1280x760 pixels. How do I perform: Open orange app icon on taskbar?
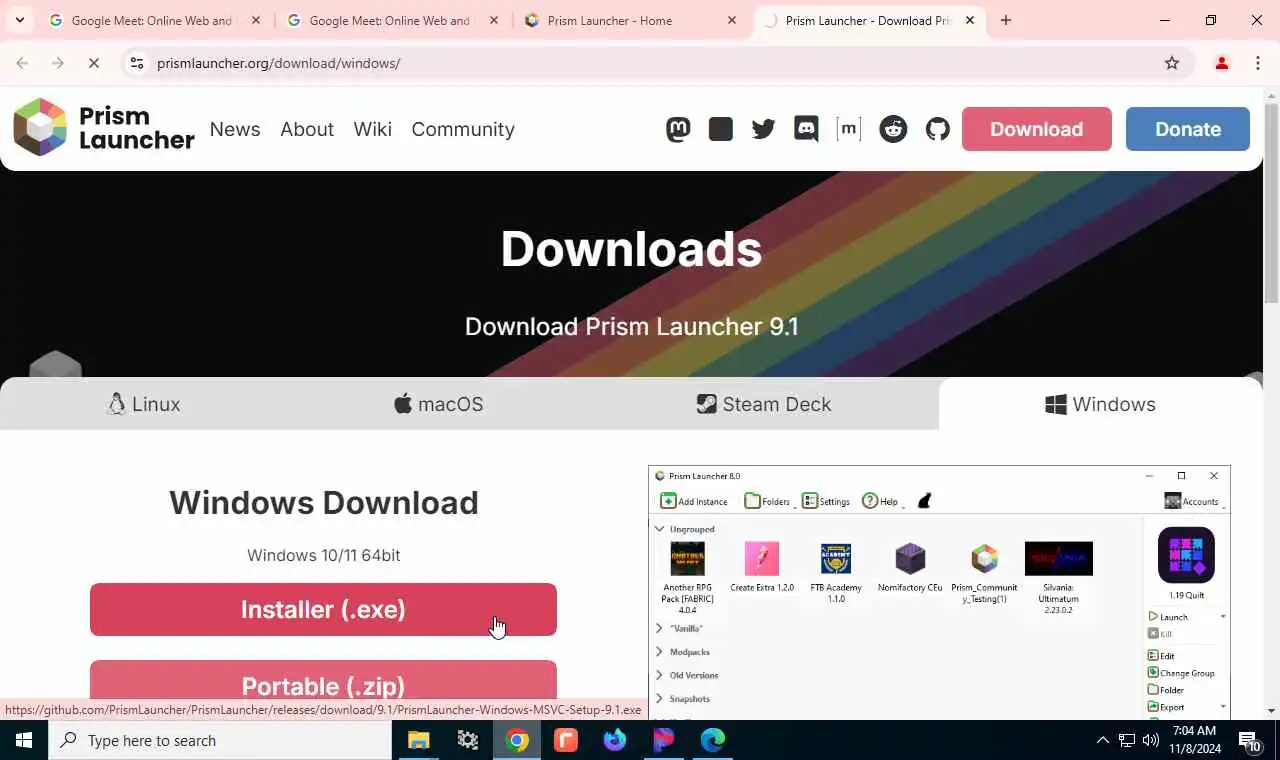(x=565, y=740)
